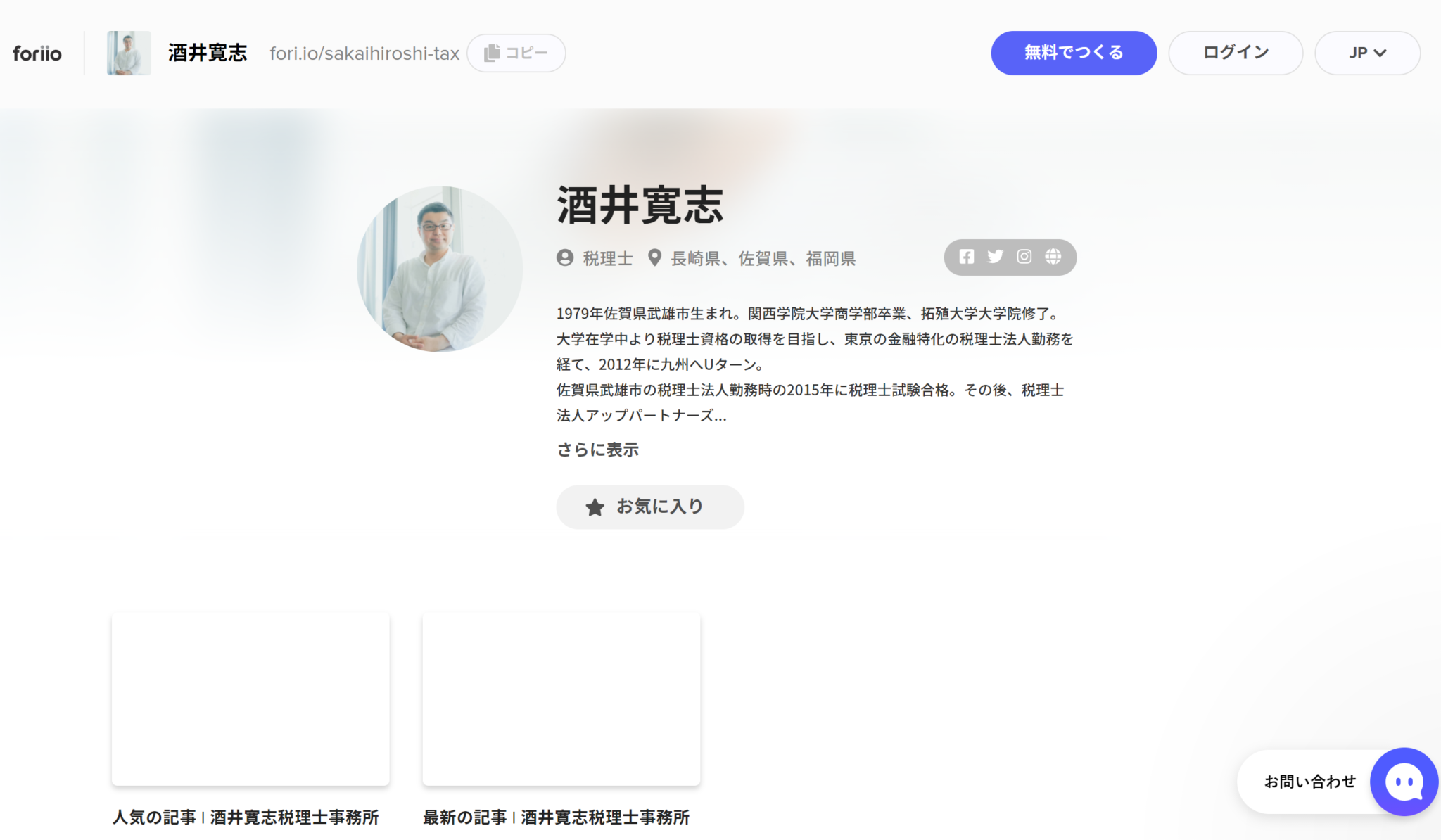Open the 人気の記事 card thumbnail
Image resolution: width=1441 pixels, height=840 pixels.
250,699
